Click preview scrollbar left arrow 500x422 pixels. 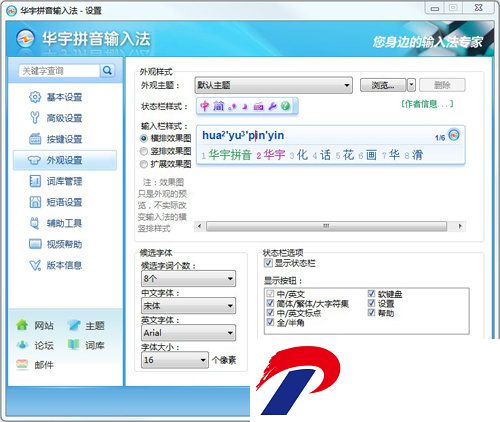point(199,226)
